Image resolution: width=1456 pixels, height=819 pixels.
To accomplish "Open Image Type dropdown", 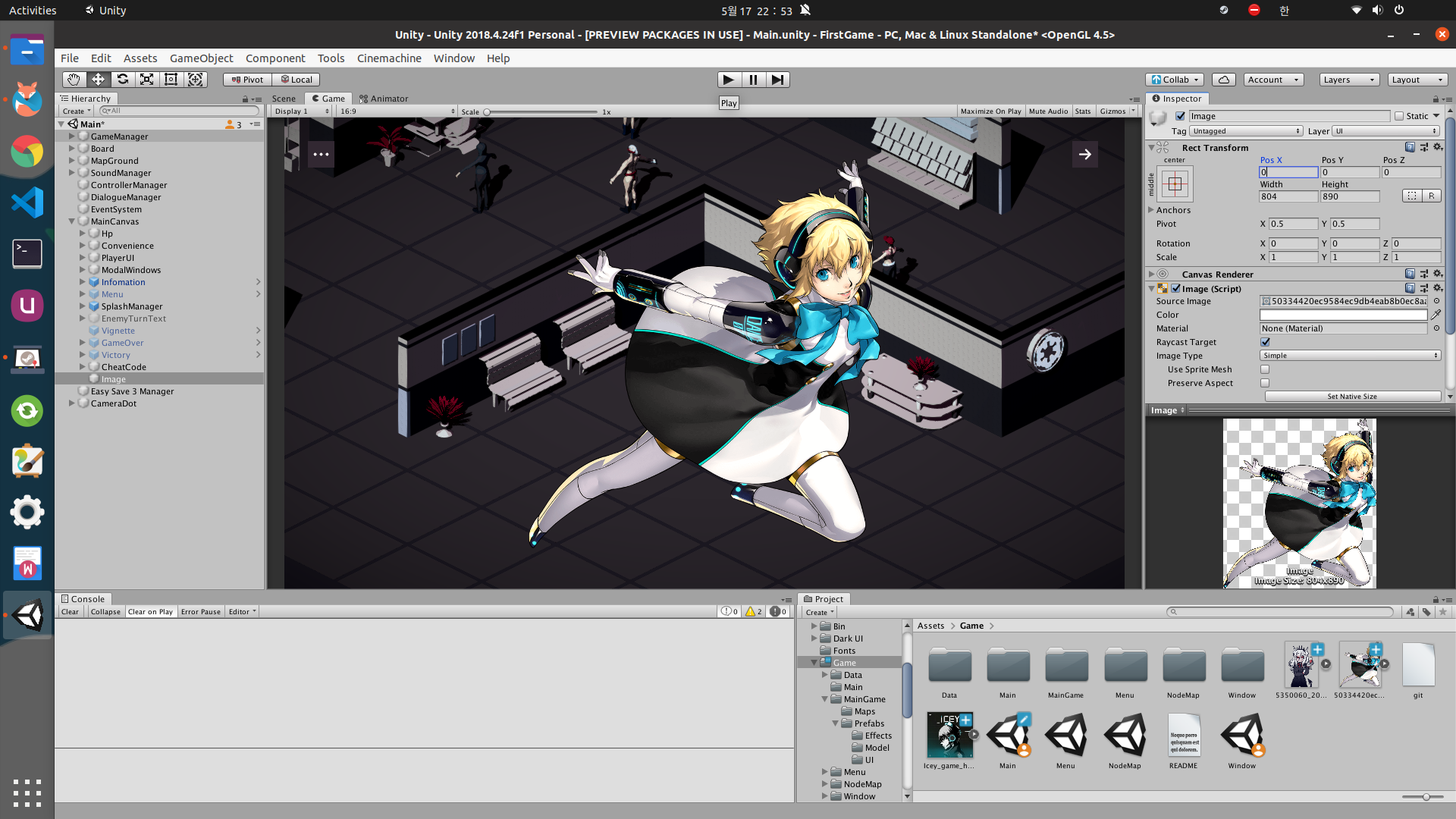I will click(1350, 356).
